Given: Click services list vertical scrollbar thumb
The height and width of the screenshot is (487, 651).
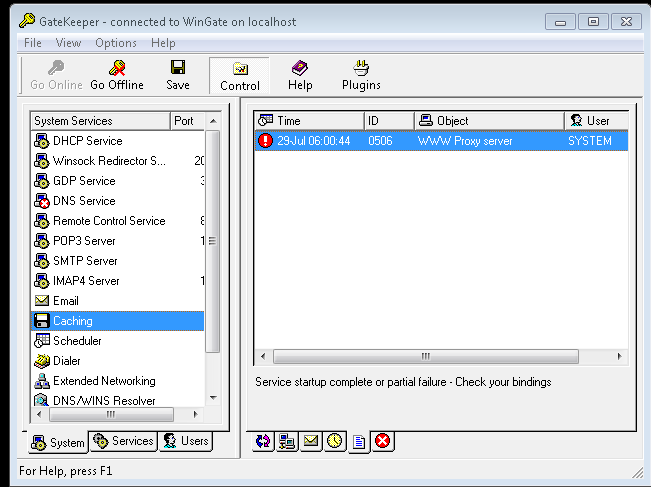Looking at the screenshot, I should 213,241.
